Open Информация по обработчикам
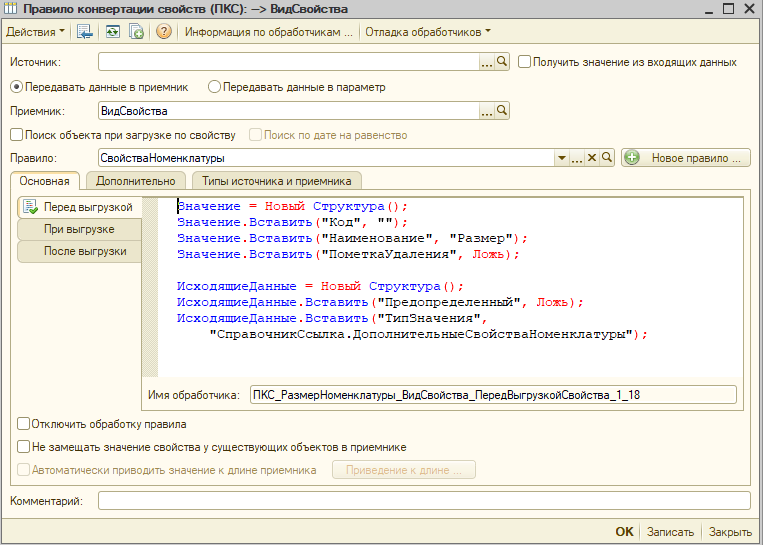The height and width of the screenshot is (545, 763). pos(269,32)
